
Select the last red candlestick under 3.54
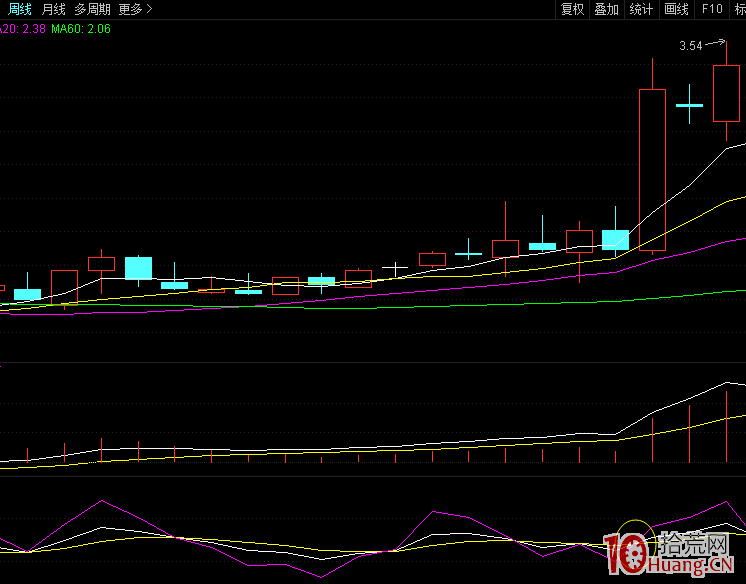[726, 91]
